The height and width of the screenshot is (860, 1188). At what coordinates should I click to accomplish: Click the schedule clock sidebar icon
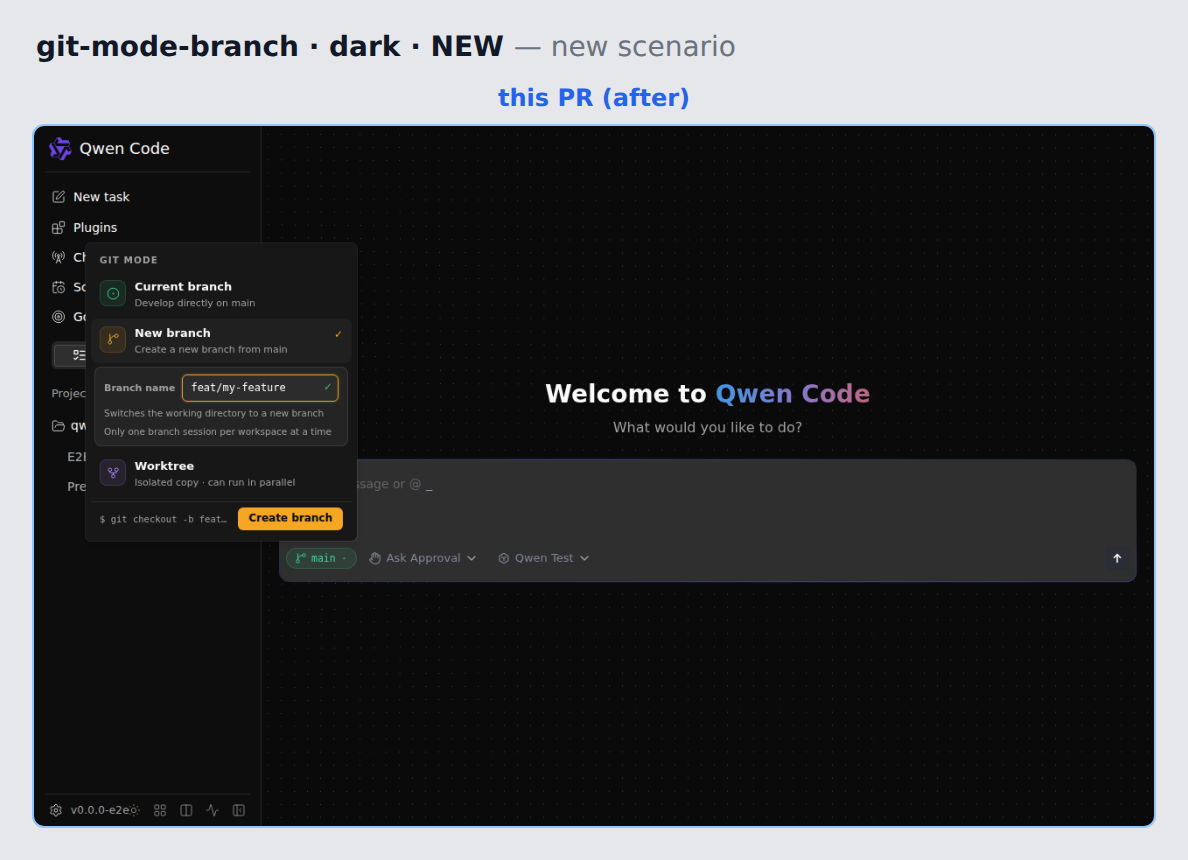[x=58, y=287]
